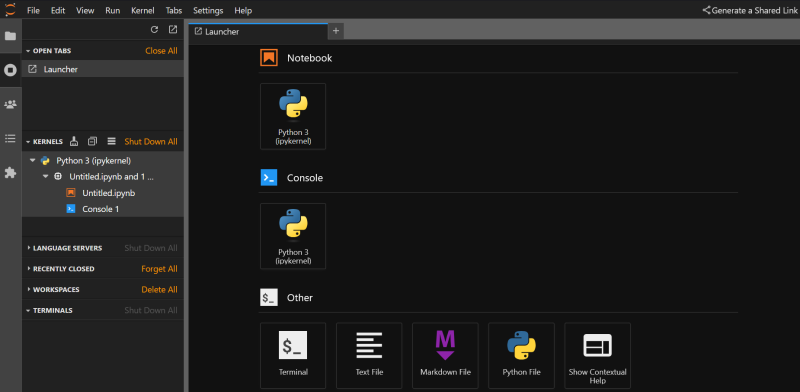
Task: Expand the Terminals section
Action: (x=28, y=310)
